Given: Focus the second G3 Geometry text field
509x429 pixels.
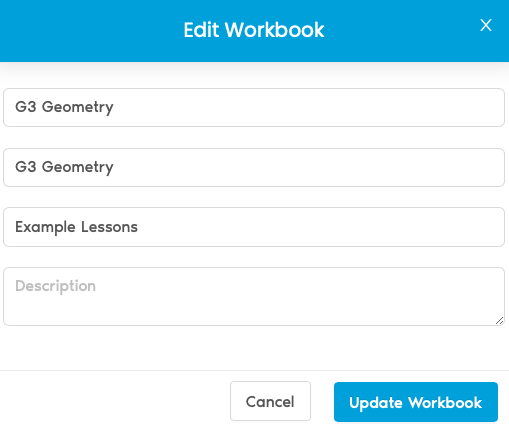Looking at the screenshot, I should coord(254,167).
